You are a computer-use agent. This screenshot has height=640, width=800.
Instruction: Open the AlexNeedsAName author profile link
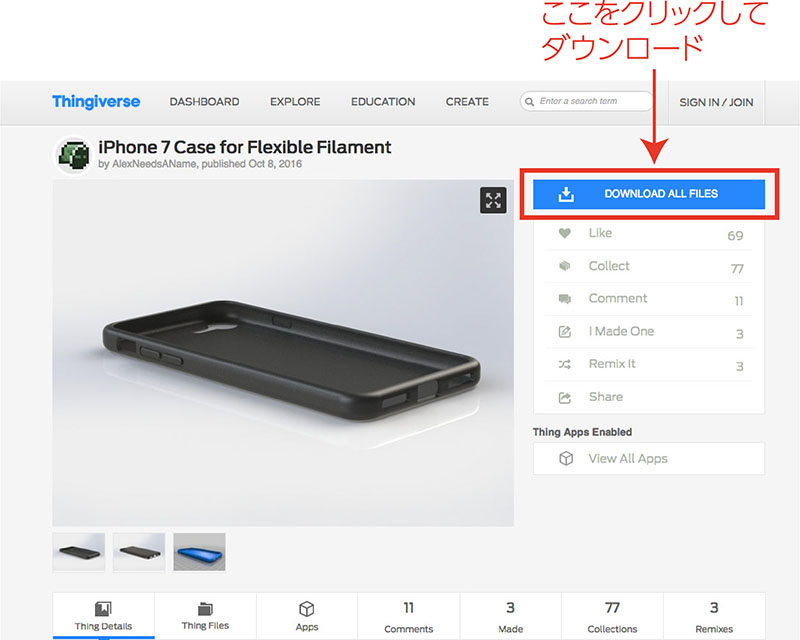tap(154, 164)
